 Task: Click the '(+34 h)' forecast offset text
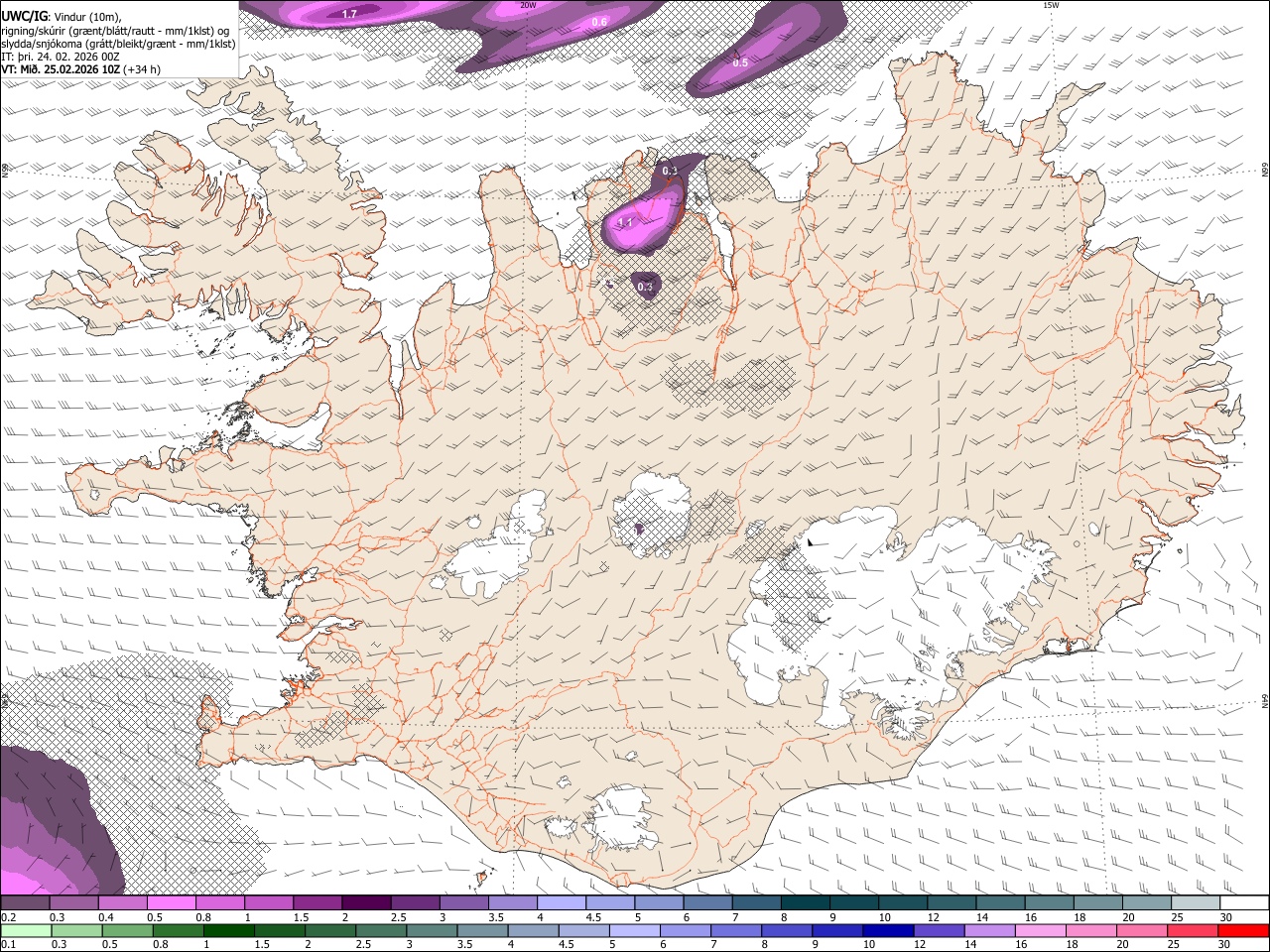(x=142, y=69)
